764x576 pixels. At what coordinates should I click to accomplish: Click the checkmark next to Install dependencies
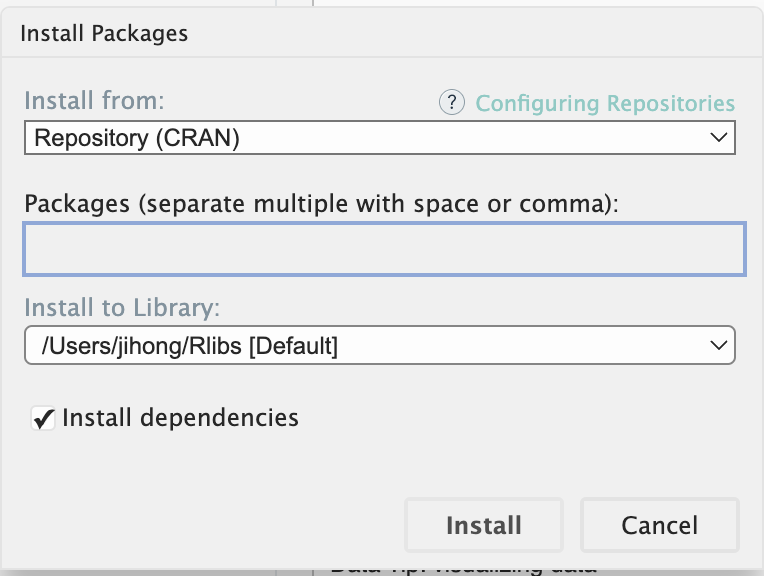pos(43,418)
